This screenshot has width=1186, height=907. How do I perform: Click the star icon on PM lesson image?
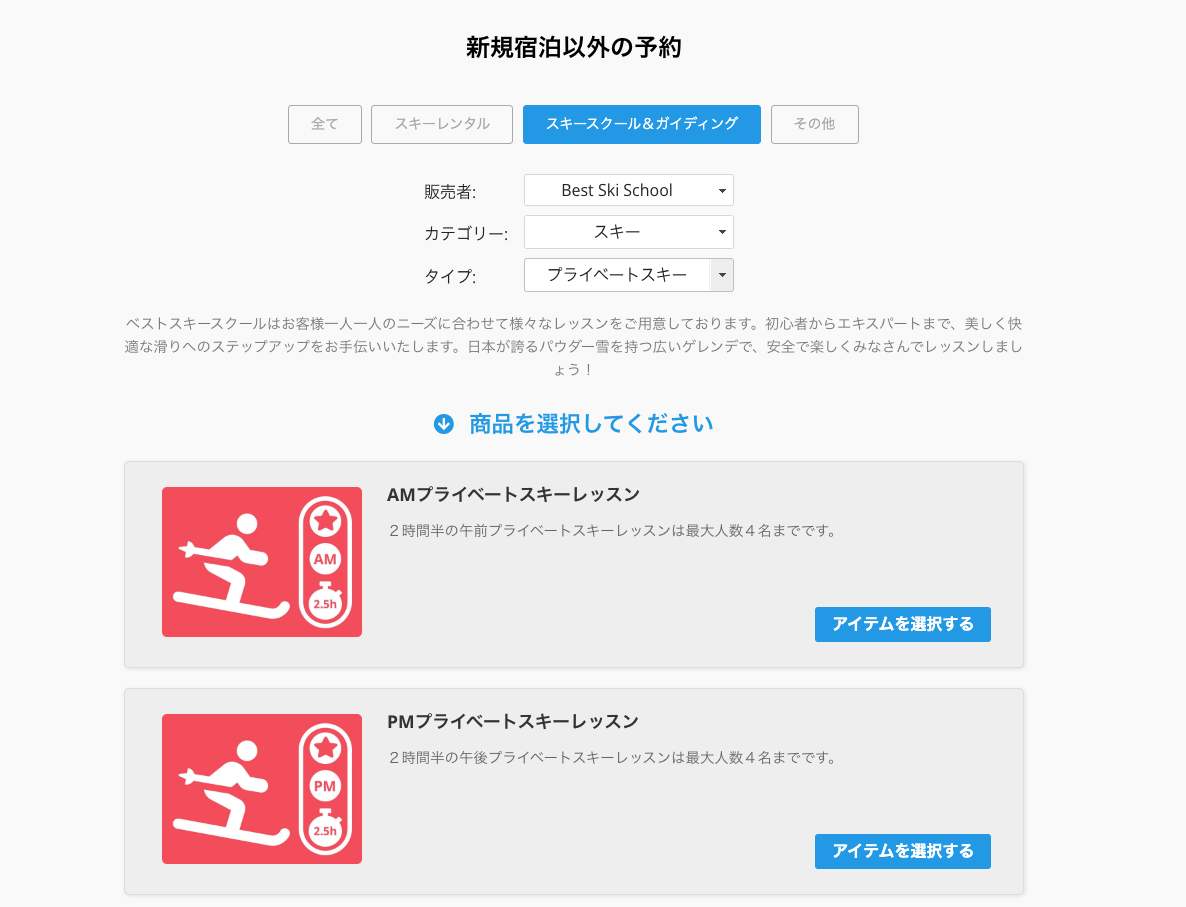(325, 747)
